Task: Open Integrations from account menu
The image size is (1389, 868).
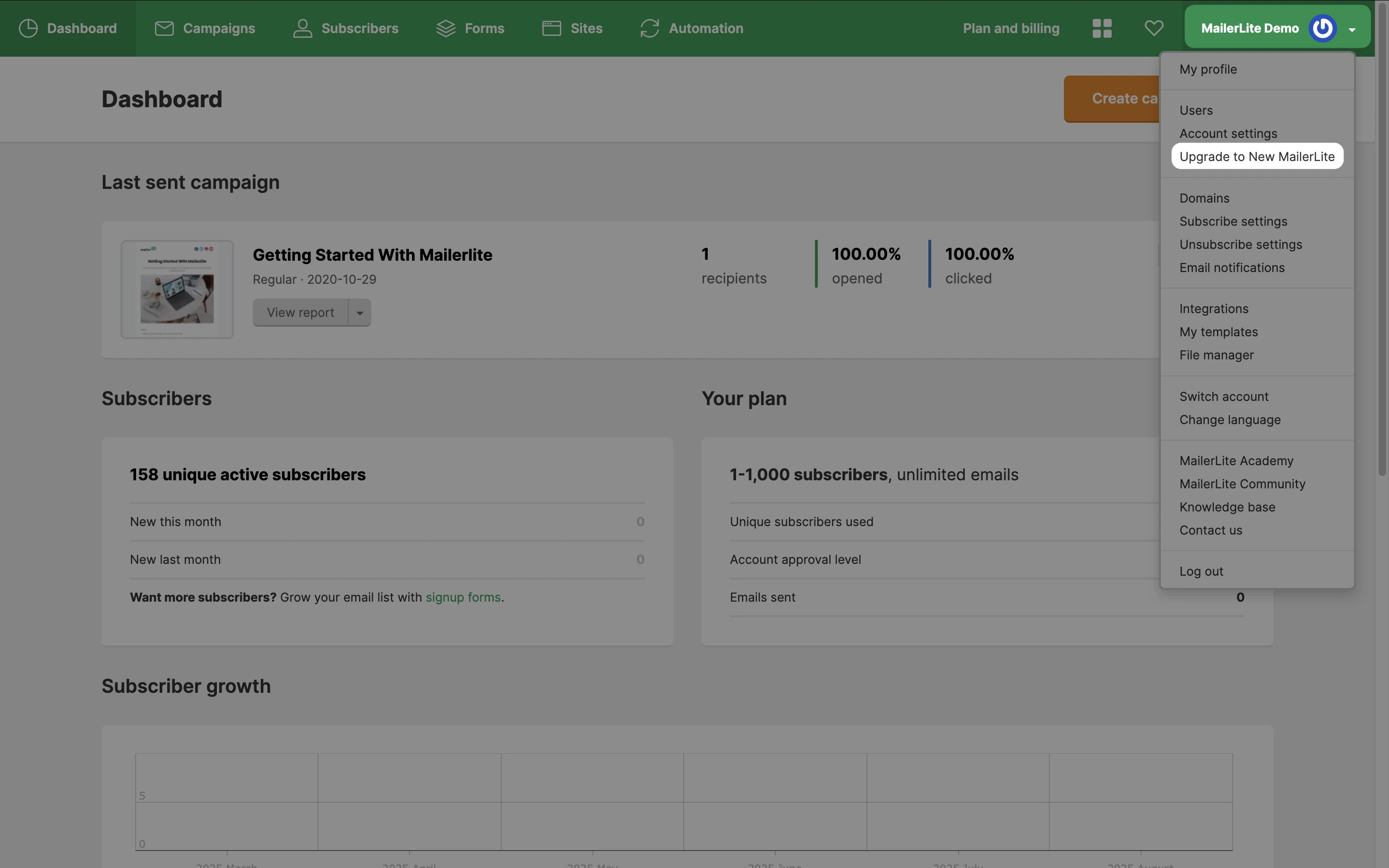Action: [1213, 309]
